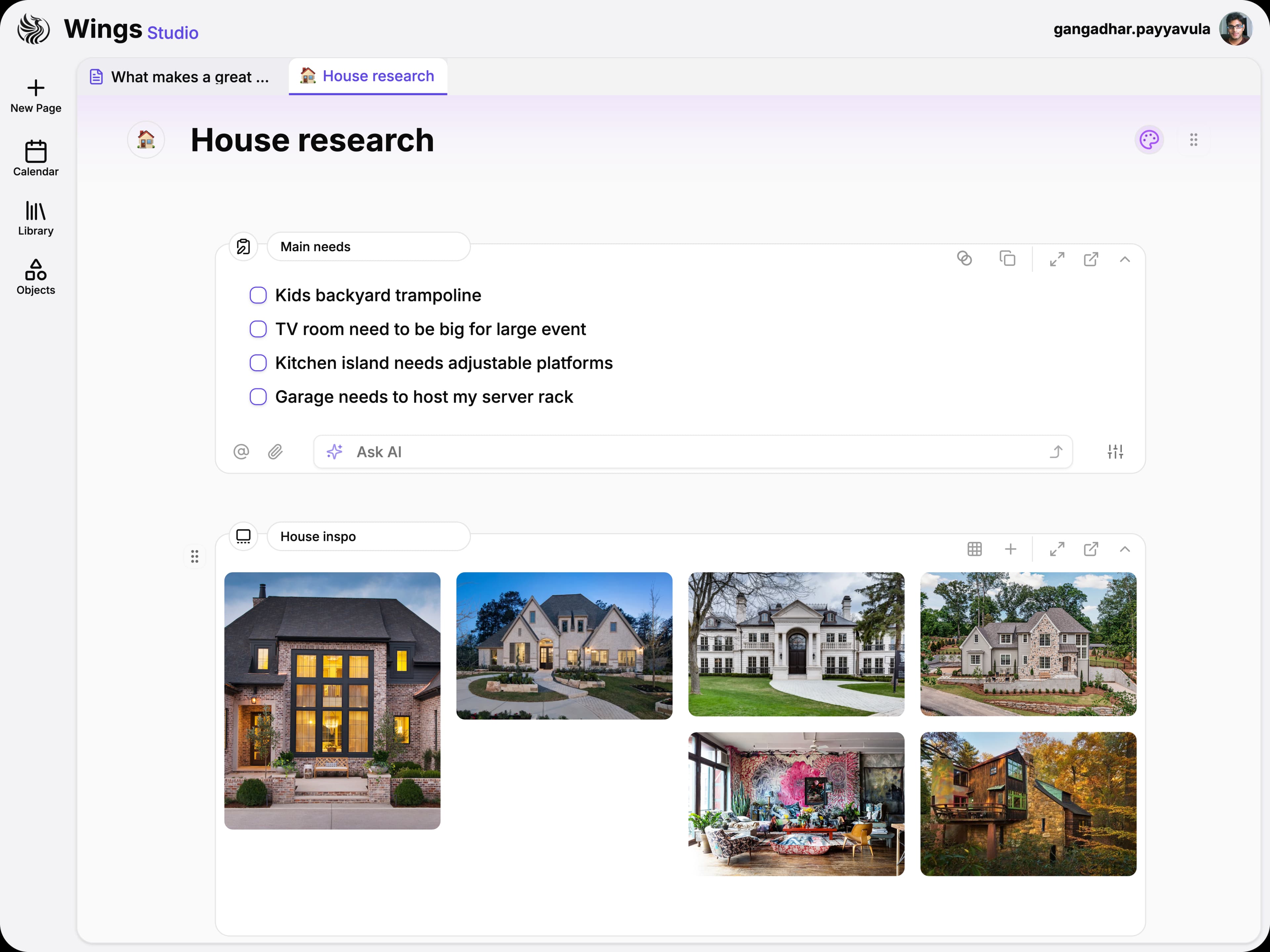This screenshot has width=1270, height=952.
Task: Open House inspo in a new window
Action: point(1091,549)
